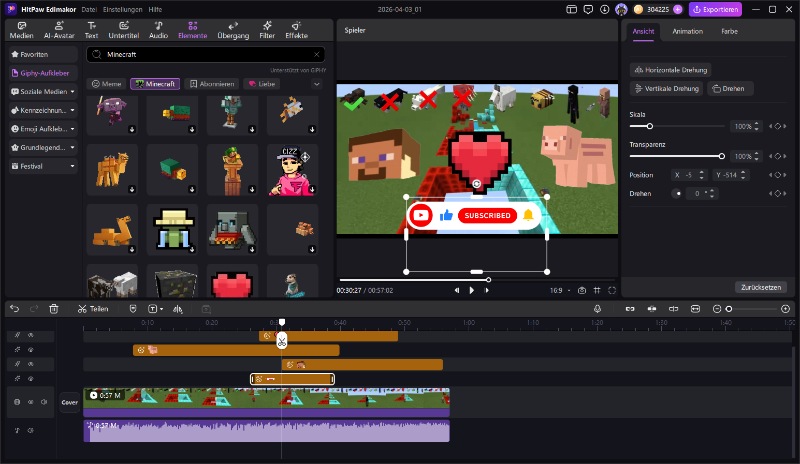Screen dimensions: 800x464
Task: Start voice-over with the microphone icon
Action: pyautogui.click(x=597, y=309)
